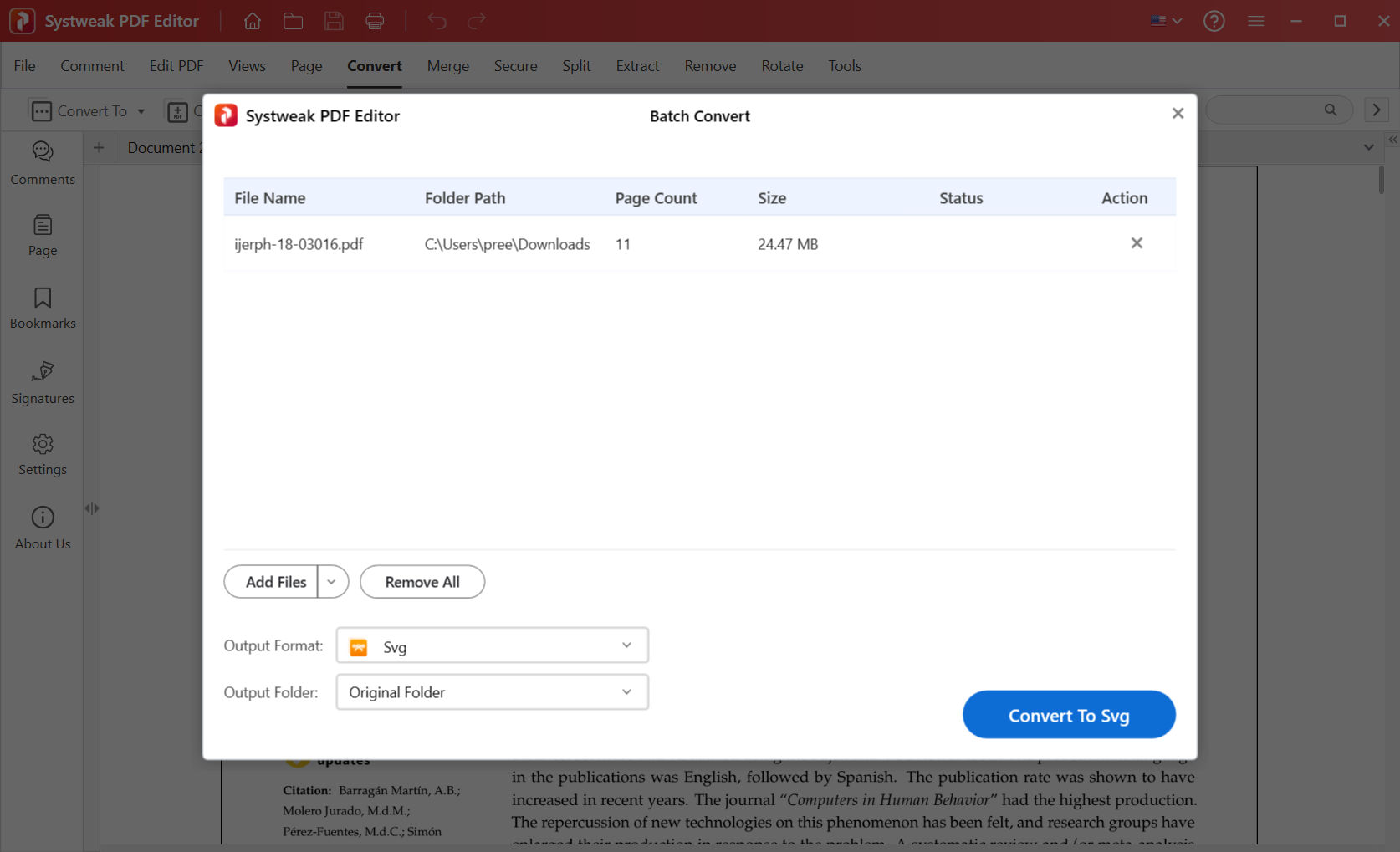Screen dimensions: 1400x852
Task: Close the Batch Convert dialog
Action: tap(1178, 113)
